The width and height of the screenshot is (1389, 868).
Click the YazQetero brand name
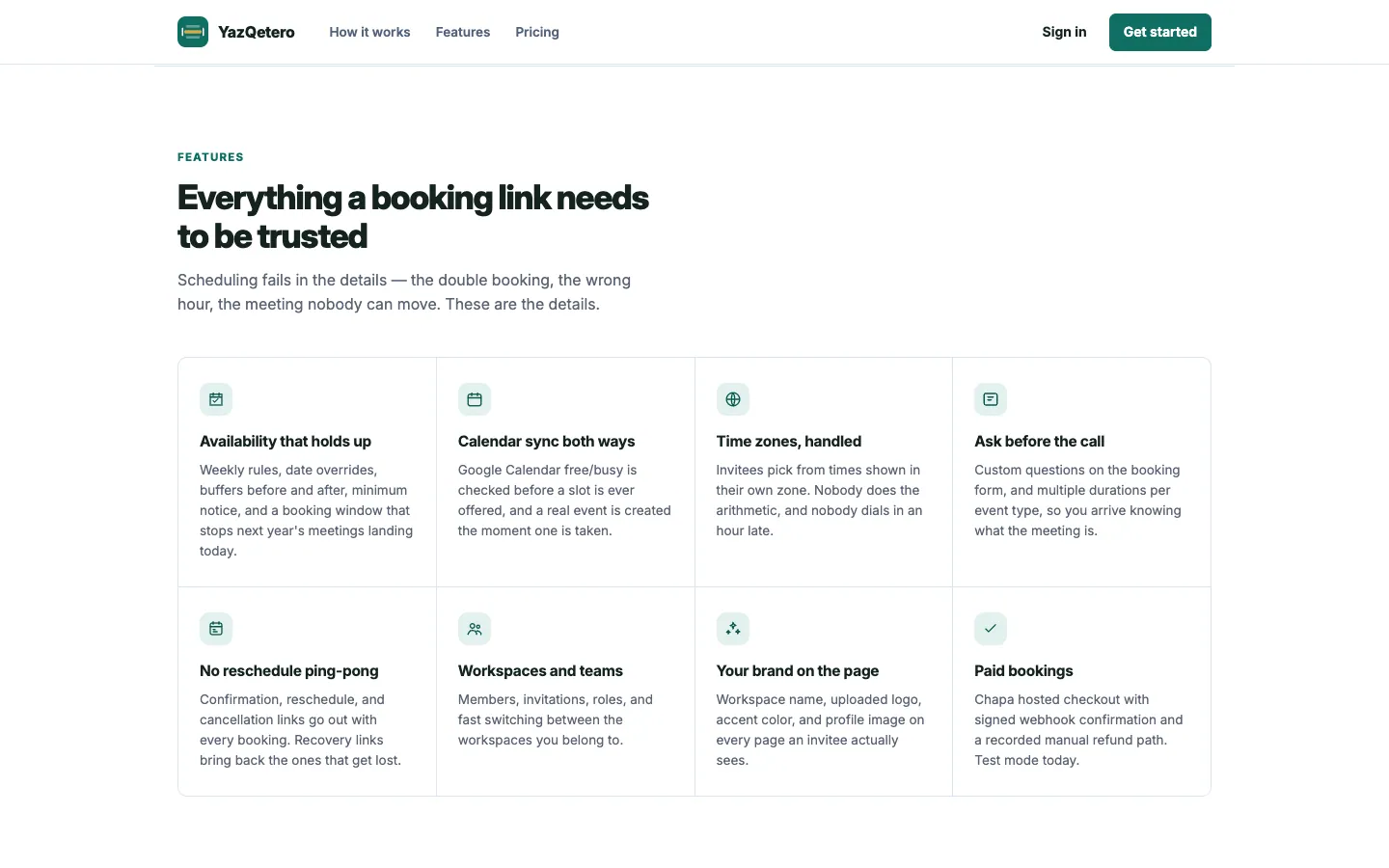click(x=257, y=32)
